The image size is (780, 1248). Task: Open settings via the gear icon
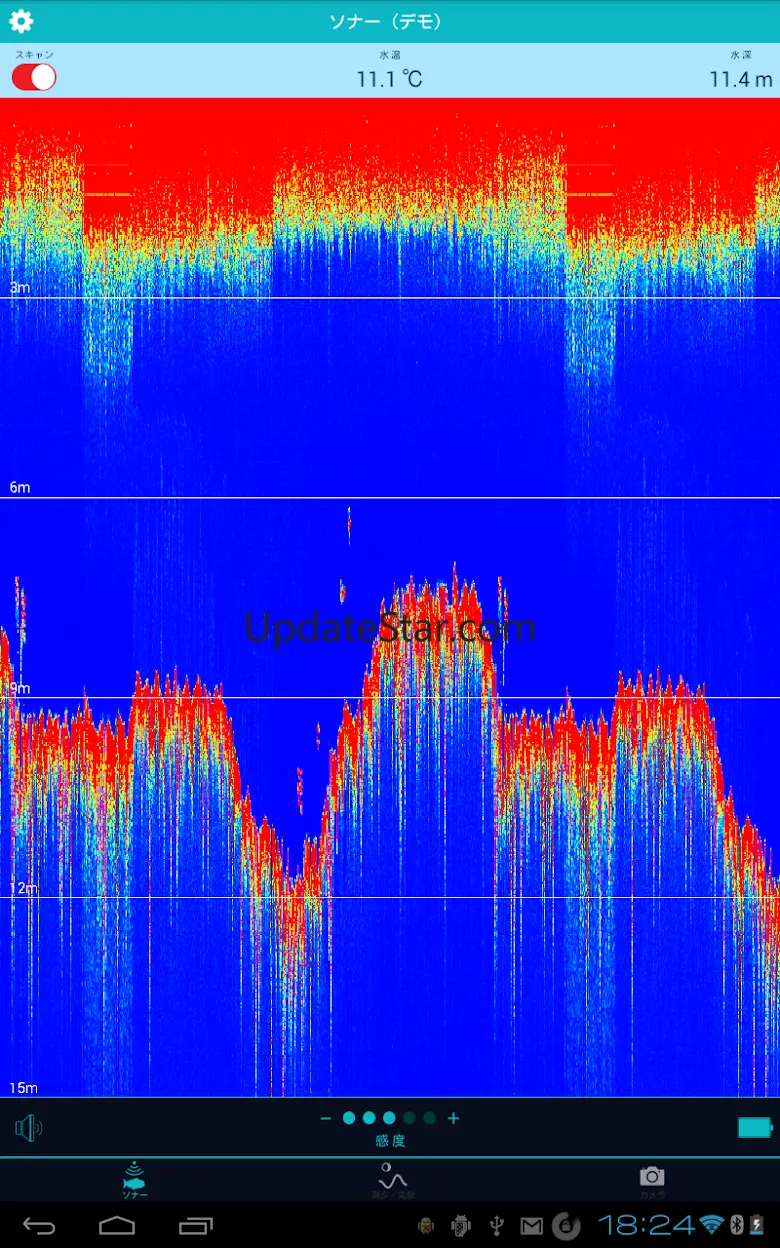21,21
